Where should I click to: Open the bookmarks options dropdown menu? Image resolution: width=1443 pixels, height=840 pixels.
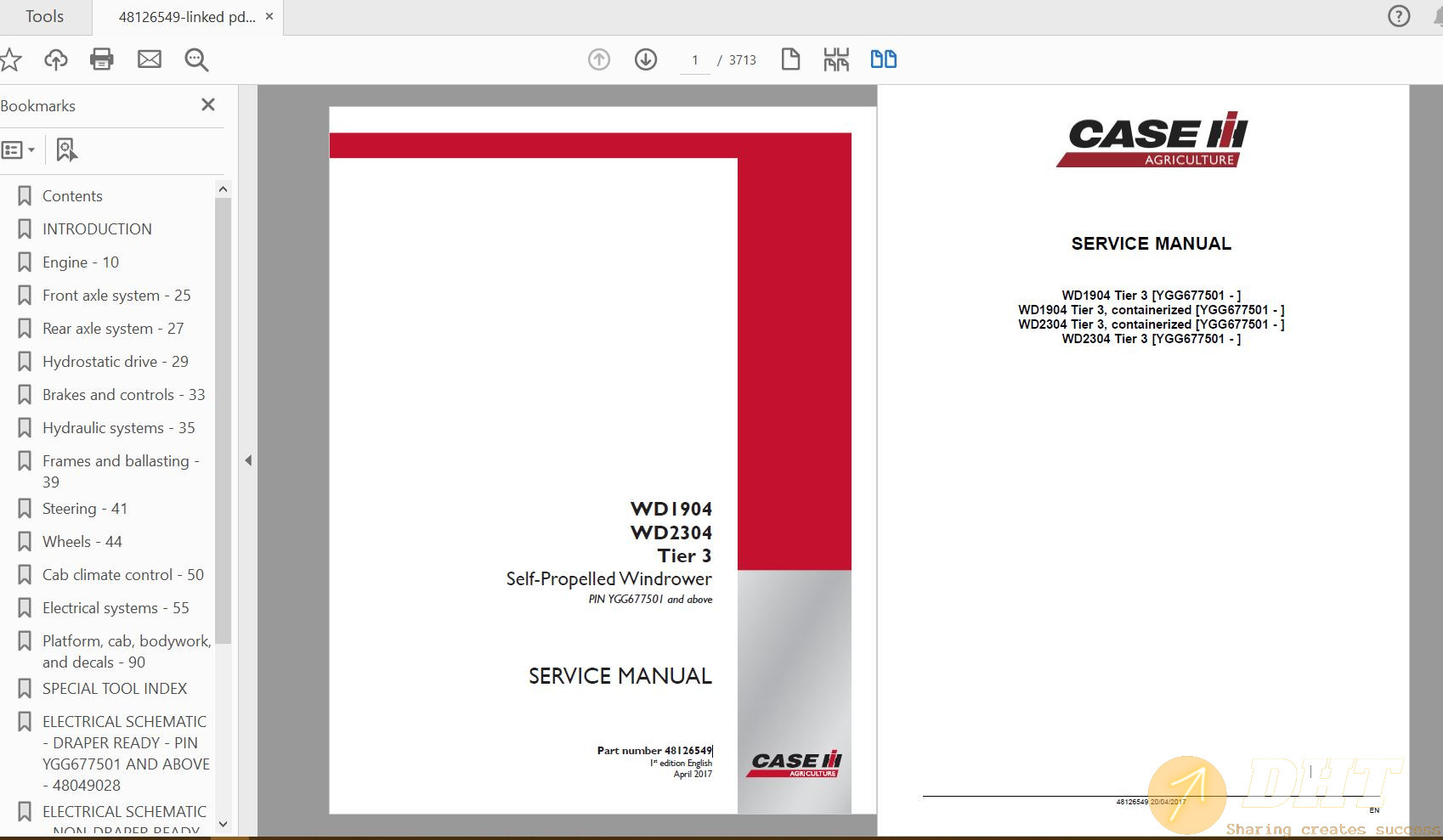click(19, 150)
